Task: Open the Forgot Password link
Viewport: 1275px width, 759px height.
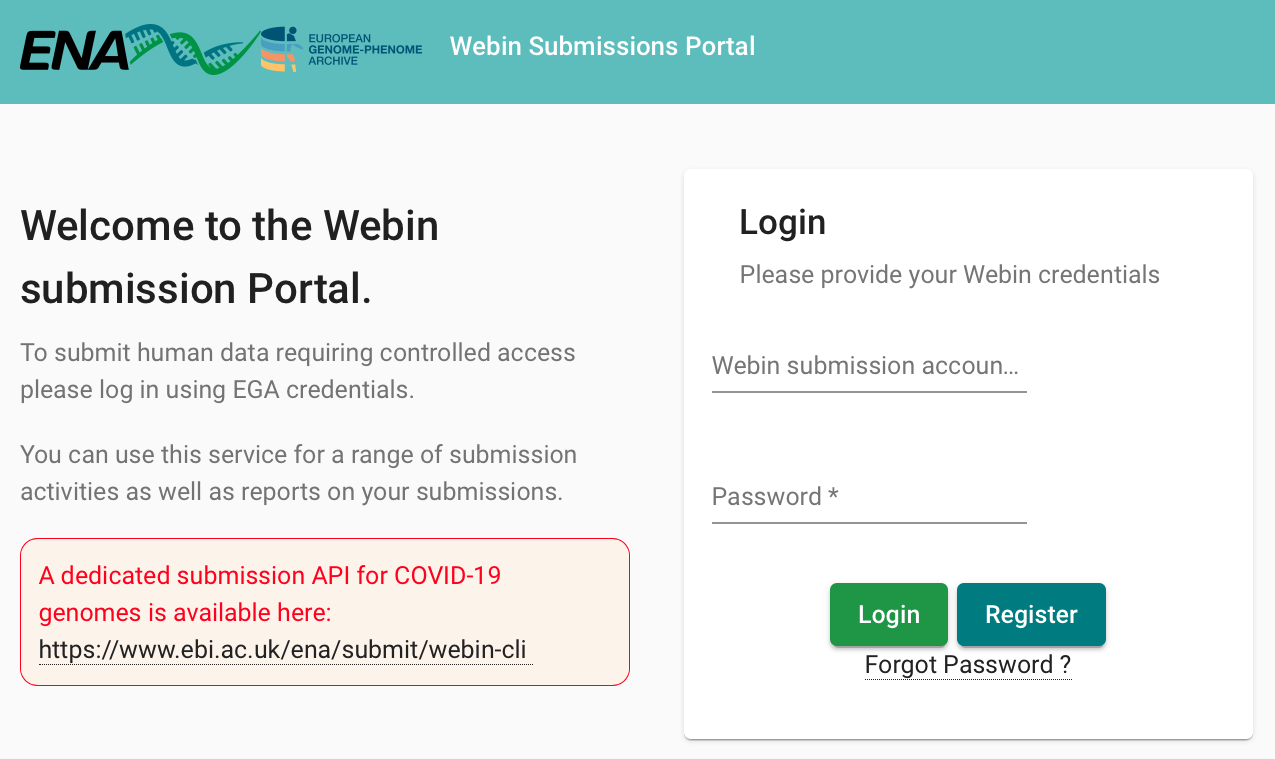Action: (967, 665)
